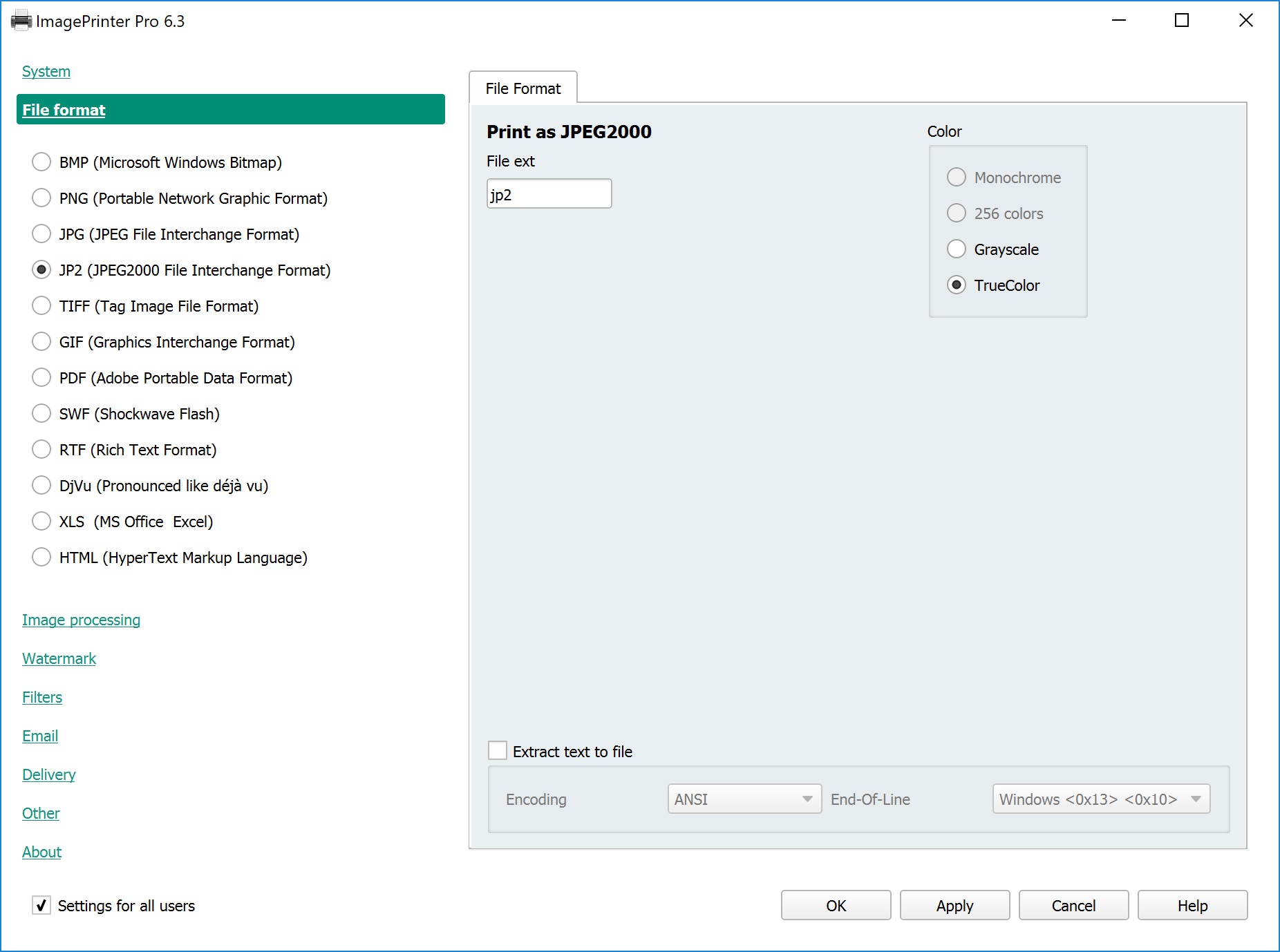1280x952 pixels.
Task: Click the ImagePrinter Pro printer icon
Action: 21,21
